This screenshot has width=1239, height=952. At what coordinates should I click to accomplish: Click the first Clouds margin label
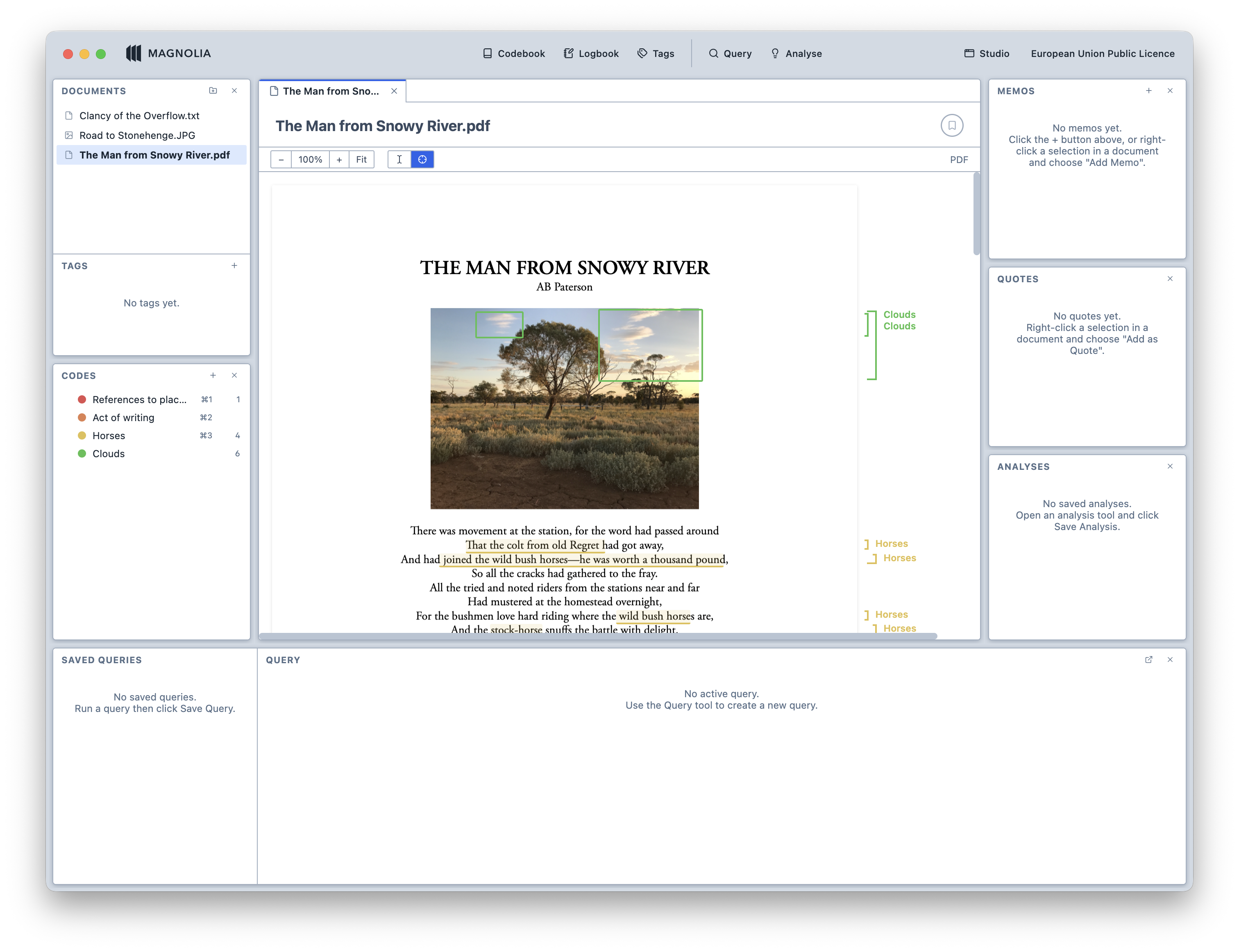point(899,315)
